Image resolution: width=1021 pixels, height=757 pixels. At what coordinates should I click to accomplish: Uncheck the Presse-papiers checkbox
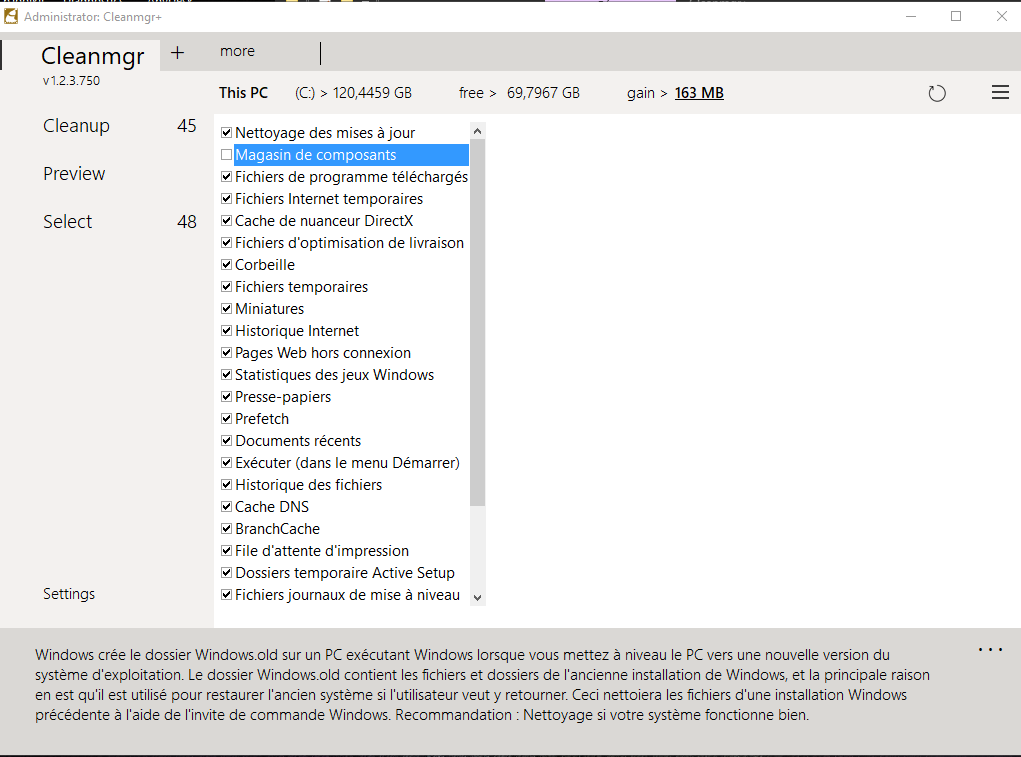tap(227, 396)
